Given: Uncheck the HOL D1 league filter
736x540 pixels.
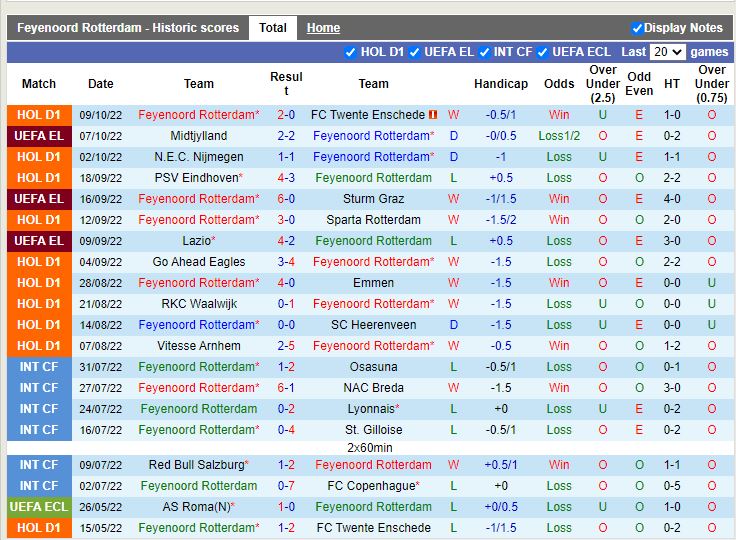Looking at the screenshot, I should (350, 52).
